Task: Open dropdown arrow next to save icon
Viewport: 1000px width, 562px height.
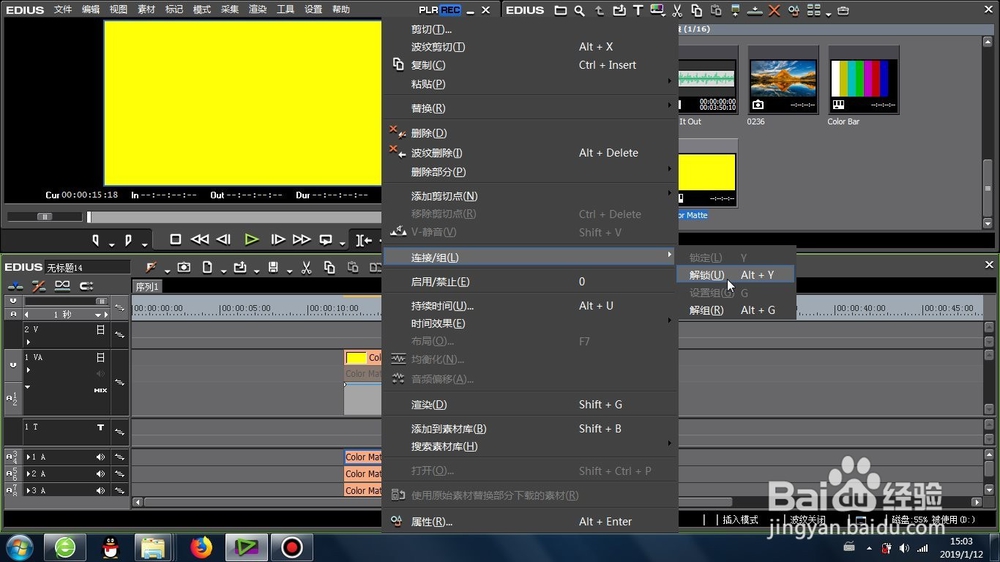Action: coord(290,271)
